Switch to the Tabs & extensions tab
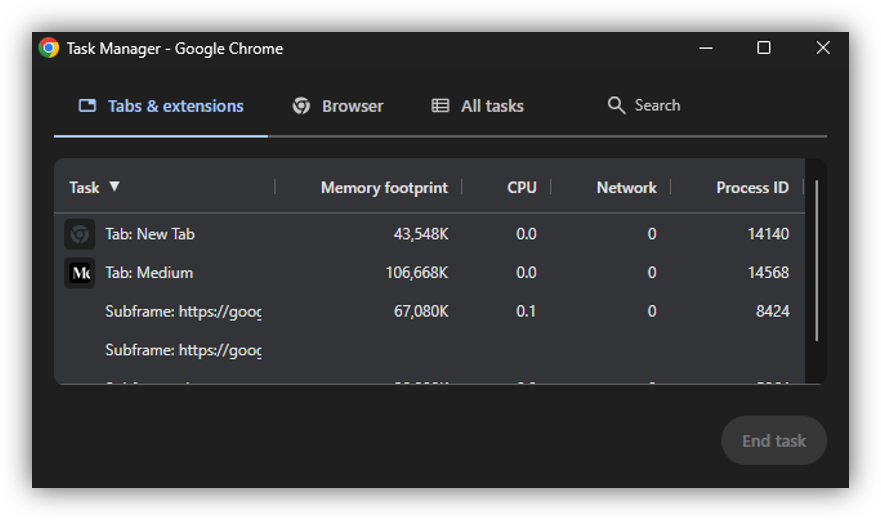881x520 pixels. point(161,106)
